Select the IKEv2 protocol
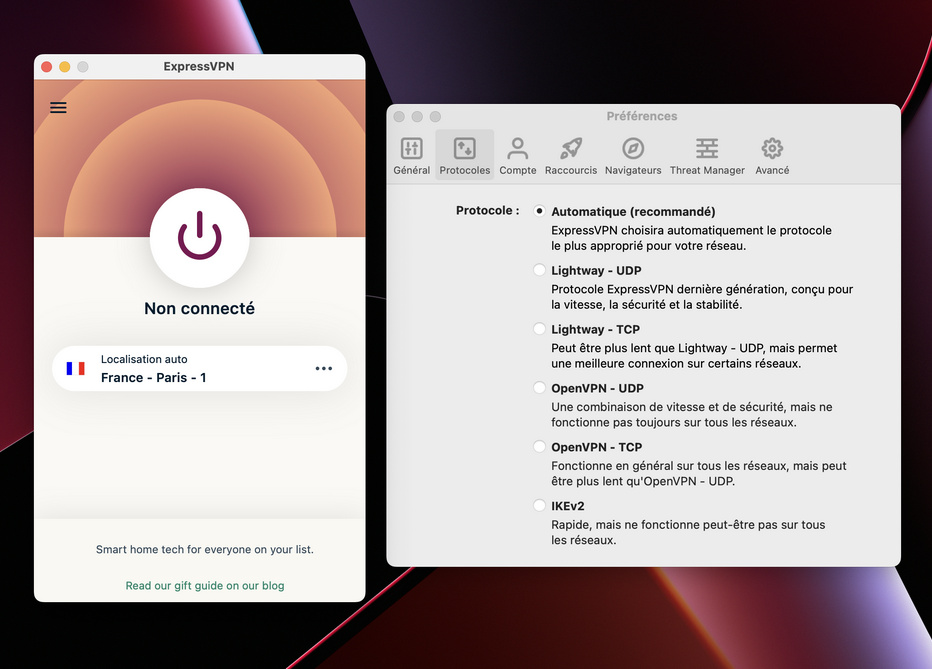932x669 pixels. 539,505
